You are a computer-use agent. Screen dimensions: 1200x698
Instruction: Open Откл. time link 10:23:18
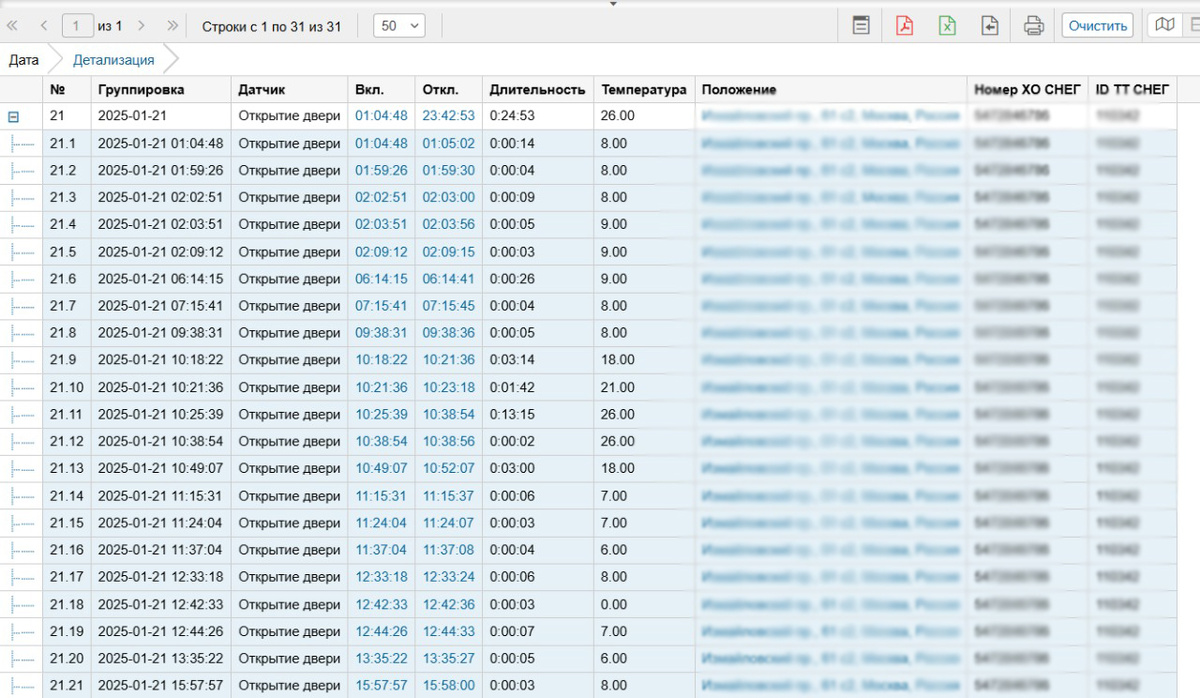(448, 387)
